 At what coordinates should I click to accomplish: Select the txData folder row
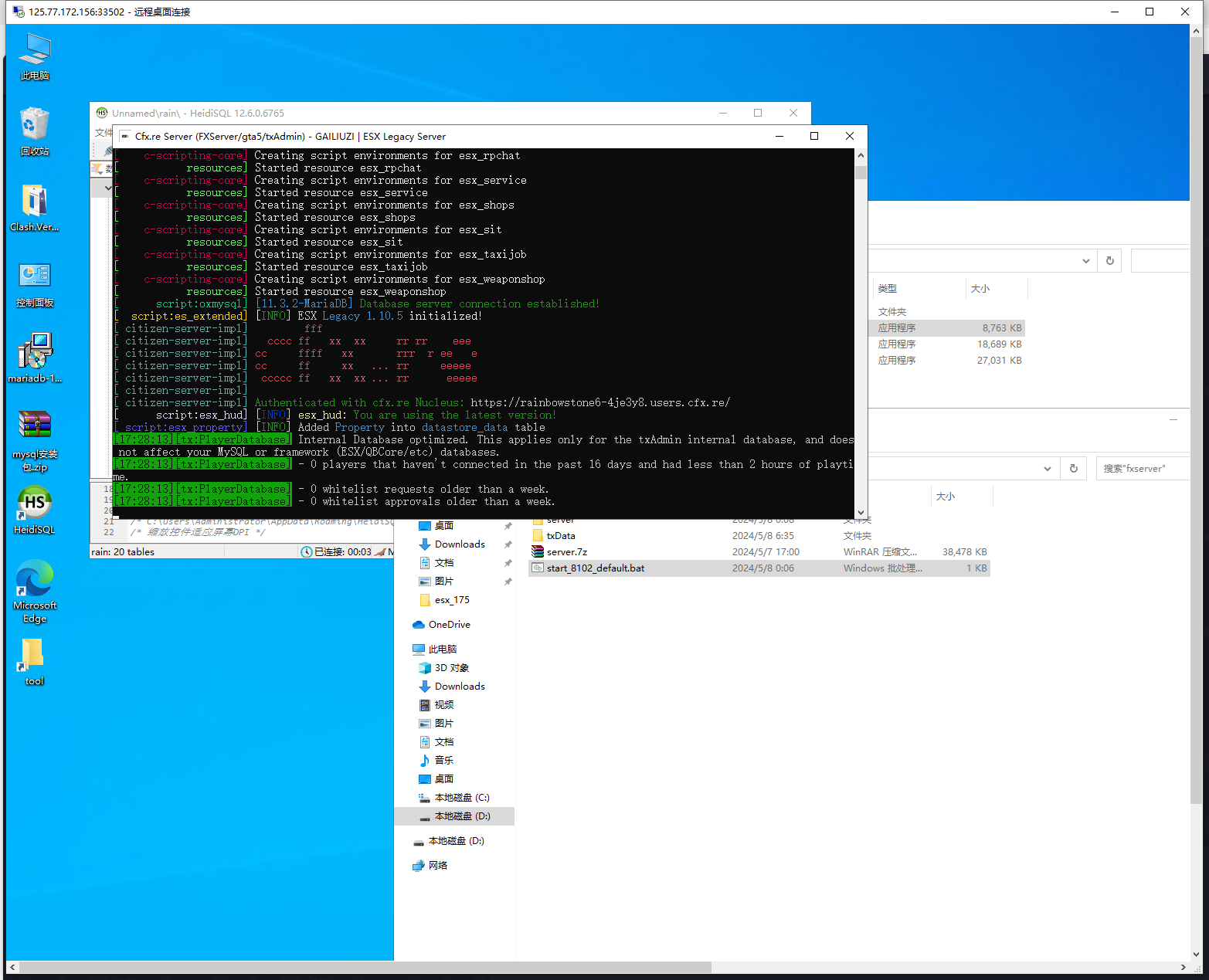759,535
